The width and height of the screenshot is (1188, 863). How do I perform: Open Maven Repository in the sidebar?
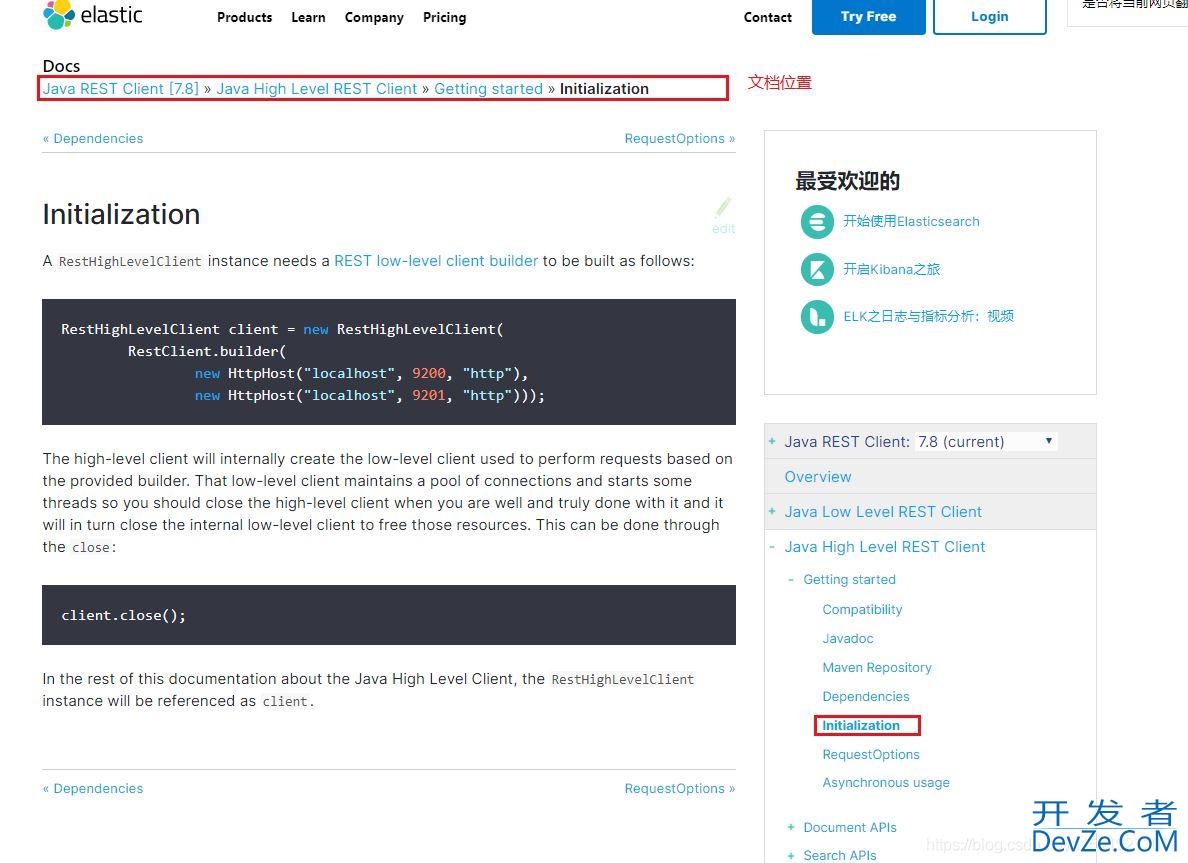pyautogui.click(x=877, y=668)
